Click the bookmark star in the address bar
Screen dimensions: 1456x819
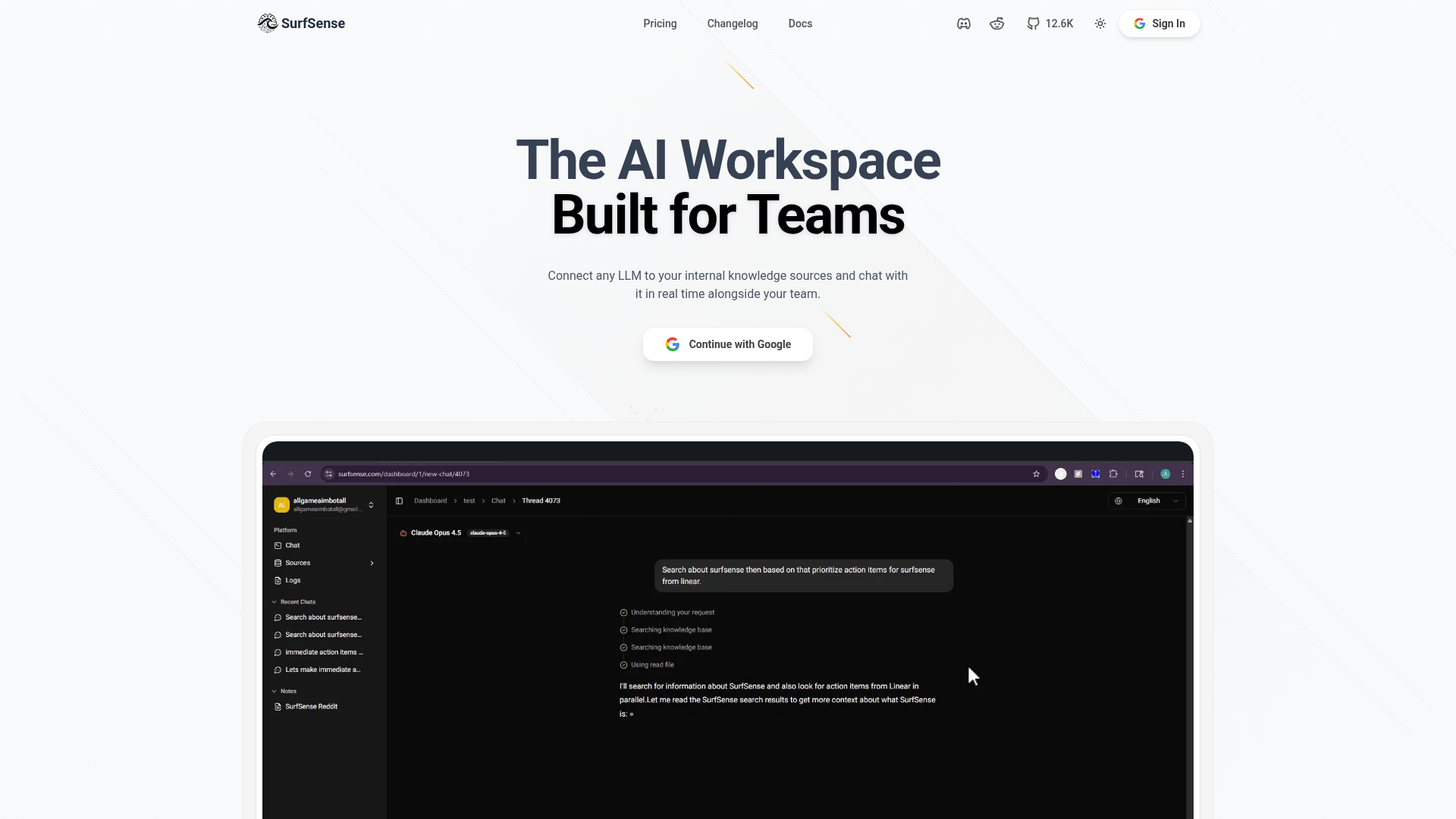(1037, 474)
